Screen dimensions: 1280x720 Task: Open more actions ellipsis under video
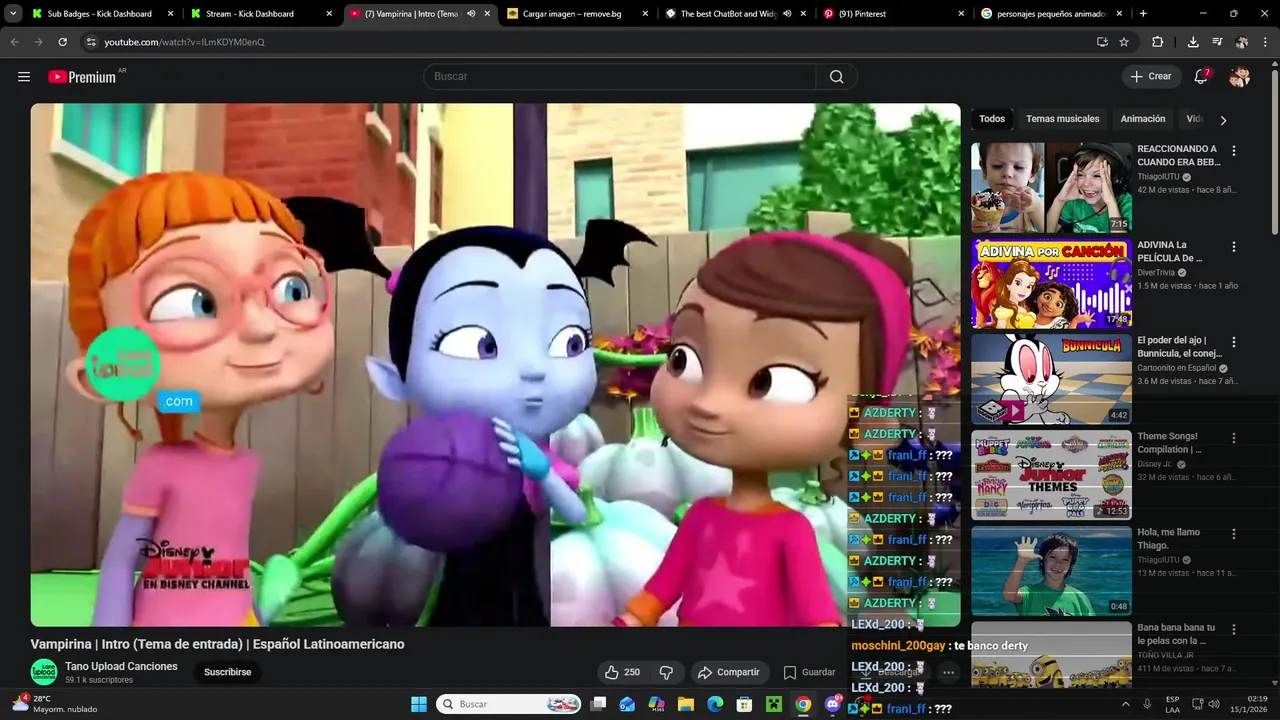948,672
